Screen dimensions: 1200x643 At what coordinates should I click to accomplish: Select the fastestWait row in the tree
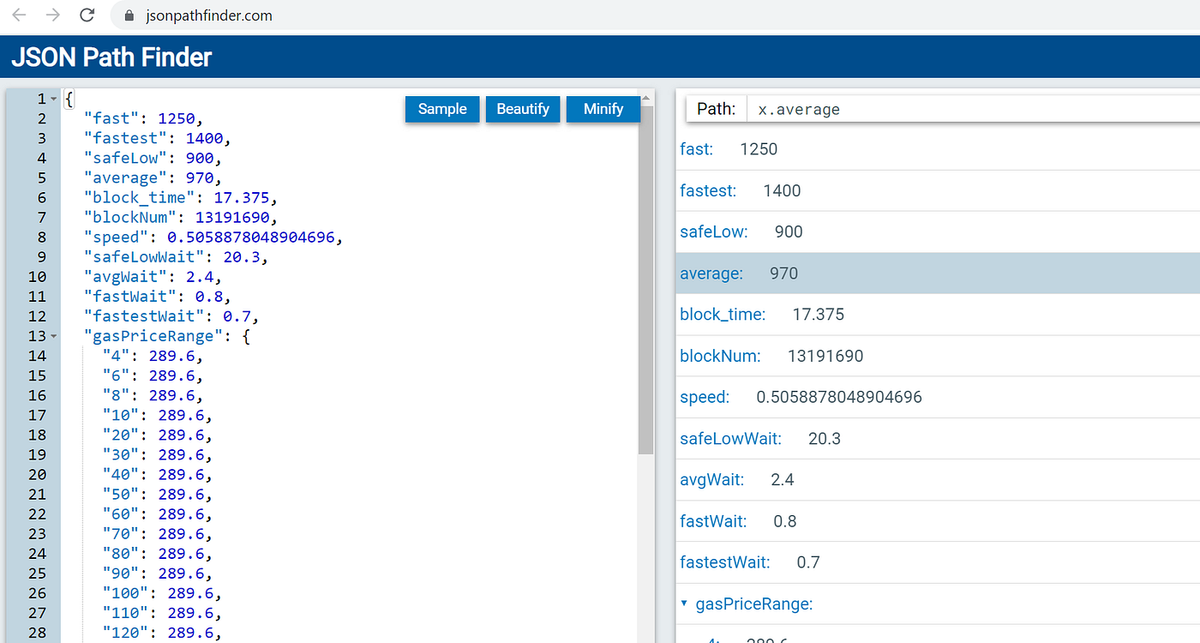939,562
